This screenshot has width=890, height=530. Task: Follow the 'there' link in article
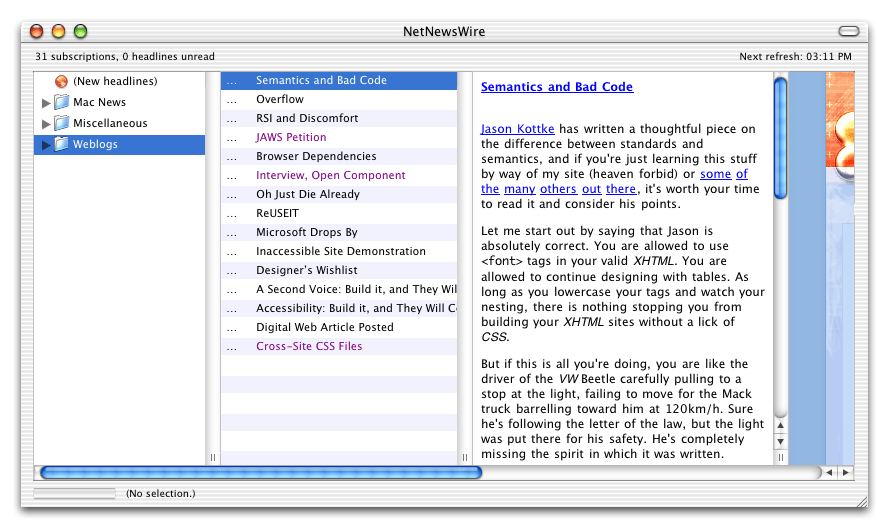coord(621,189)
